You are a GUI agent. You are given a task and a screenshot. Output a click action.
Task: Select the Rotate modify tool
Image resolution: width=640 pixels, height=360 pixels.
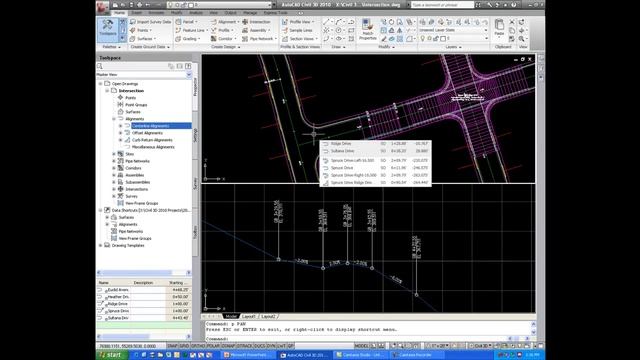pyautogui.click(x=391, y=22)
